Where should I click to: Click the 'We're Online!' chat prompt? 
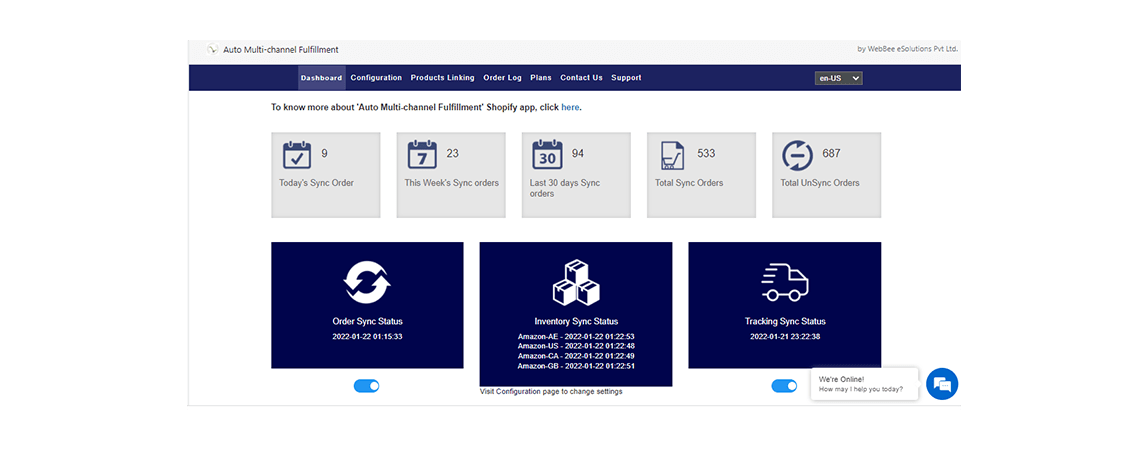865,384
